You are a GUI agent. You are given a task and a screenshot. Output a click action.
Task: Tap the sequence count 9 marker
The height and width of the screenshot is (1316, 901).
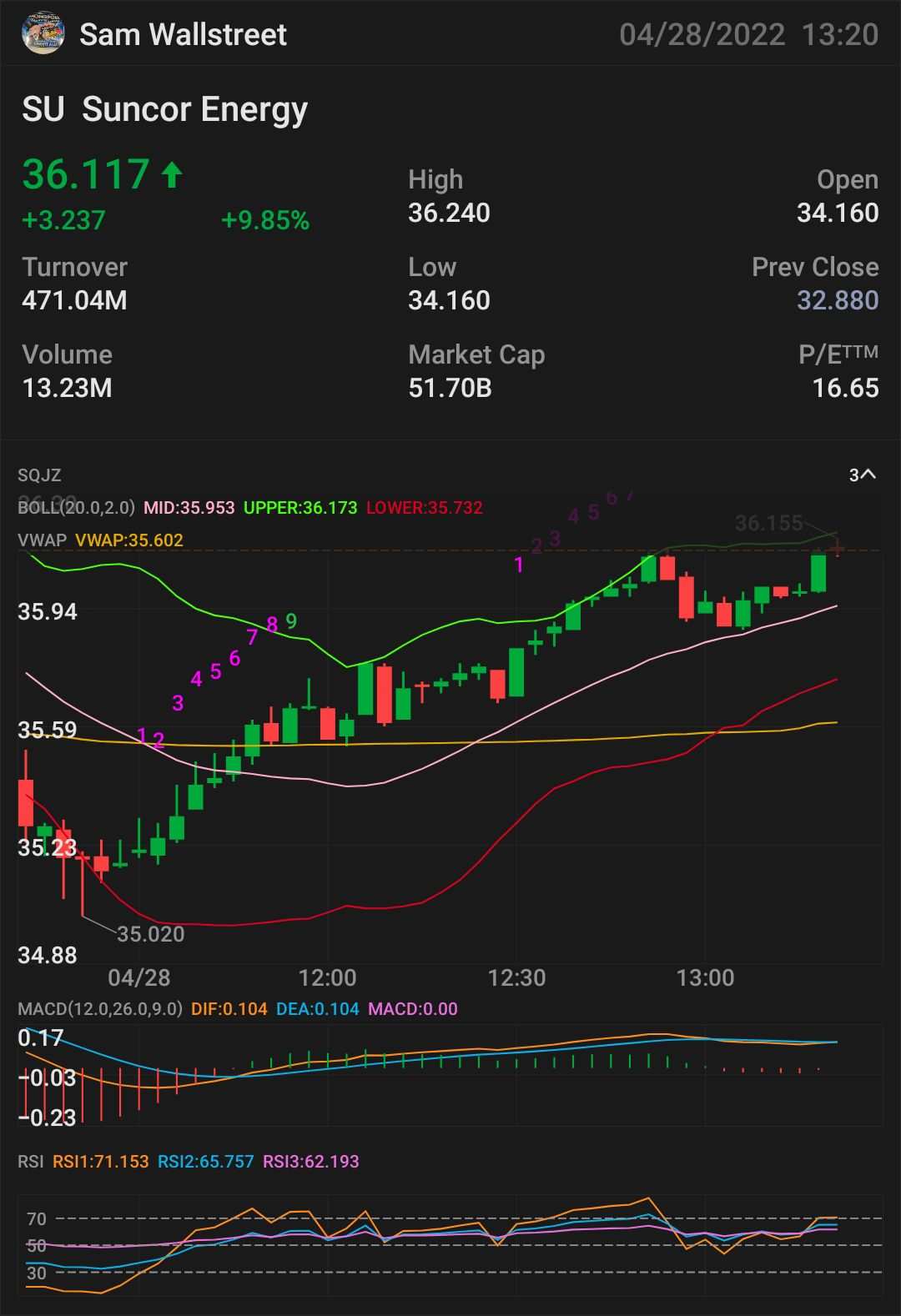tap(291, 620)
